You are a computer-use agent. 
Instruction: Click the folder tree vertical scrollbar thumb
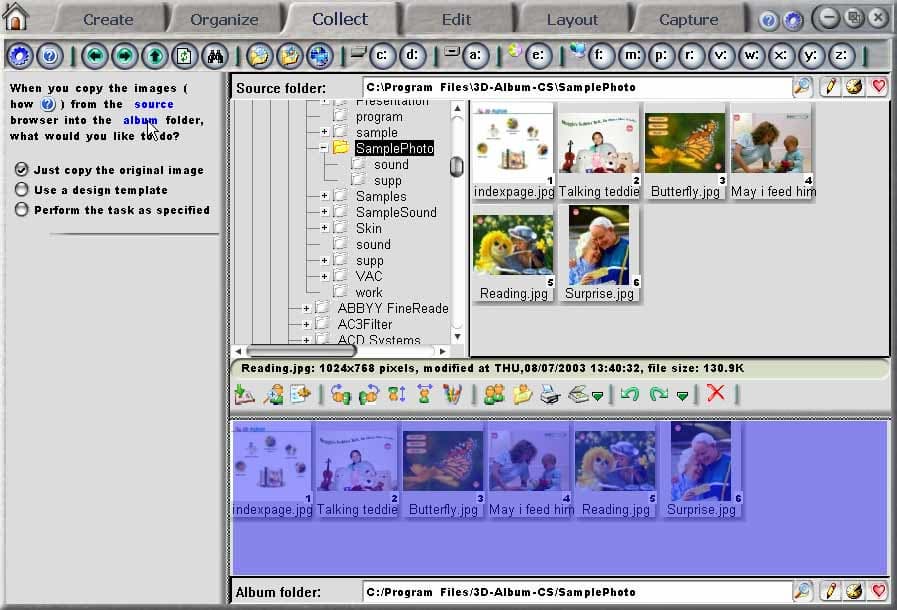click(x=457, y=167)
